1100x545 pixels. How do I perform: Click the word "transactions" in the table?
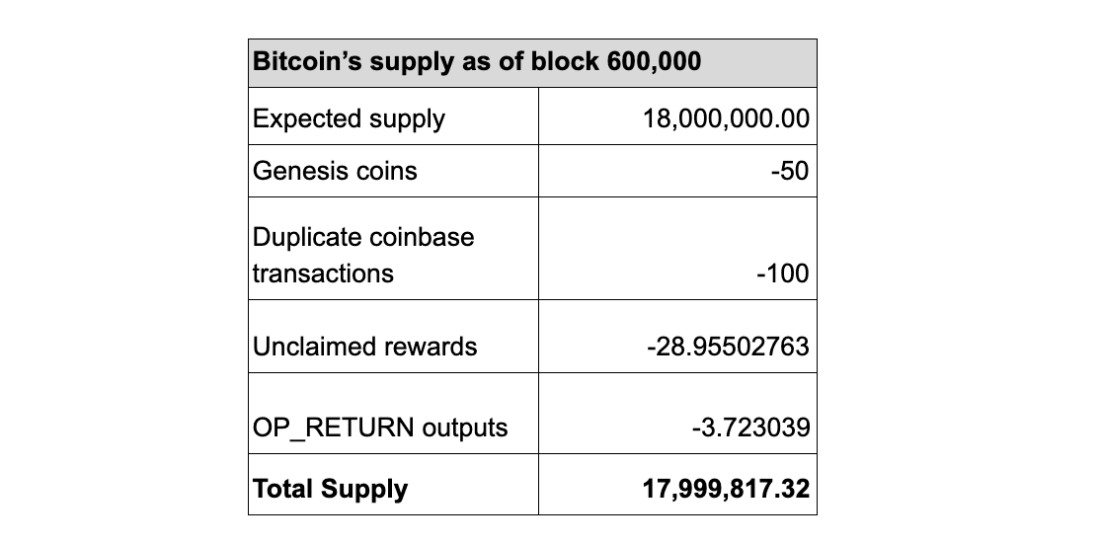tap(323, 273)
